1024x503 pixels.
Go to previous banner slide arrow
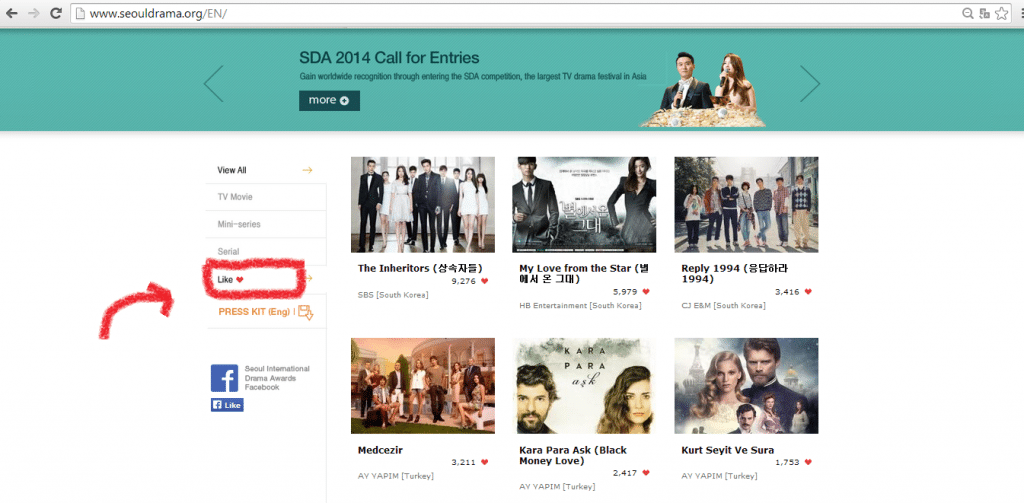point(213,83)
